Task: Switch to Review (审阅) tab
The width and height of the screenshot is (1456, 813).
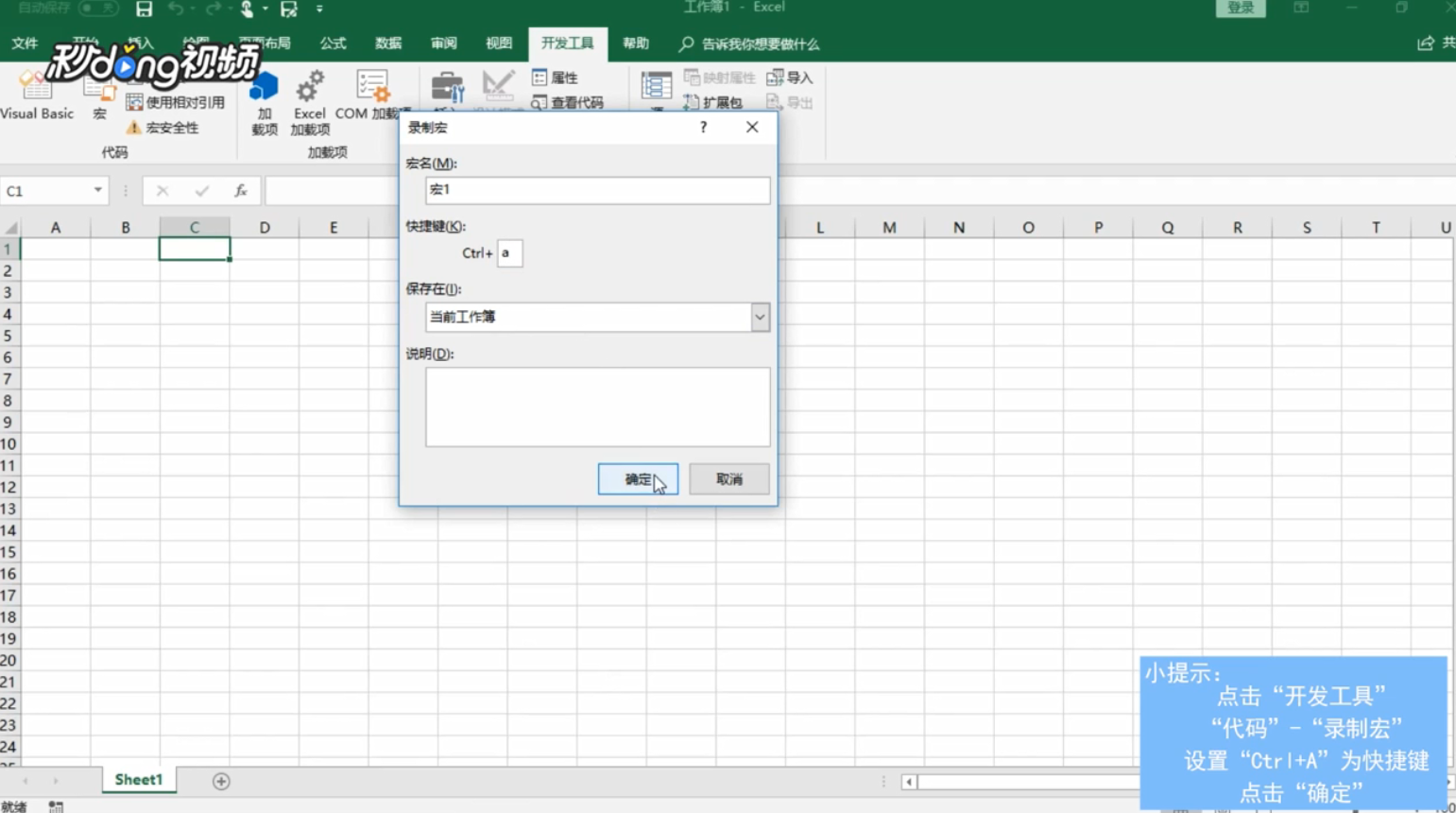Action: (443, 43)
